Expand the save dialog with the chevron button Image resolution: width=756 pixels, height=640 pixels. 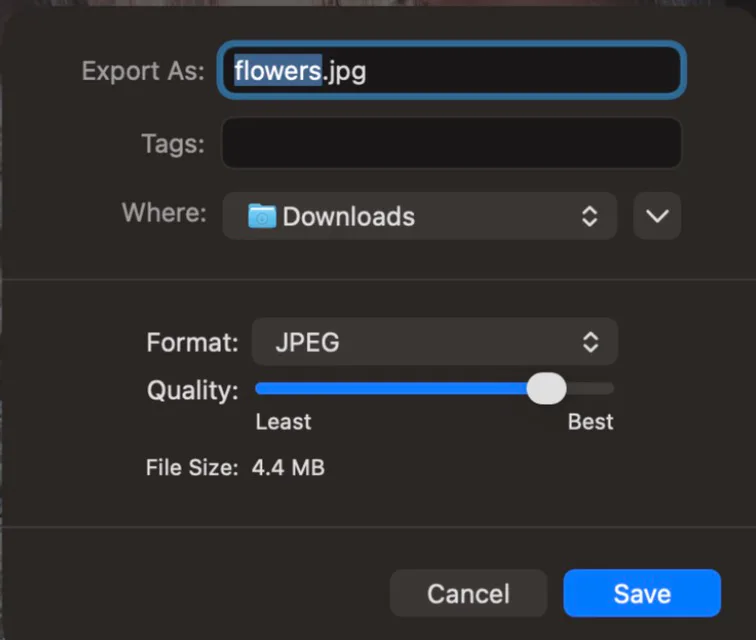[657, 216]
